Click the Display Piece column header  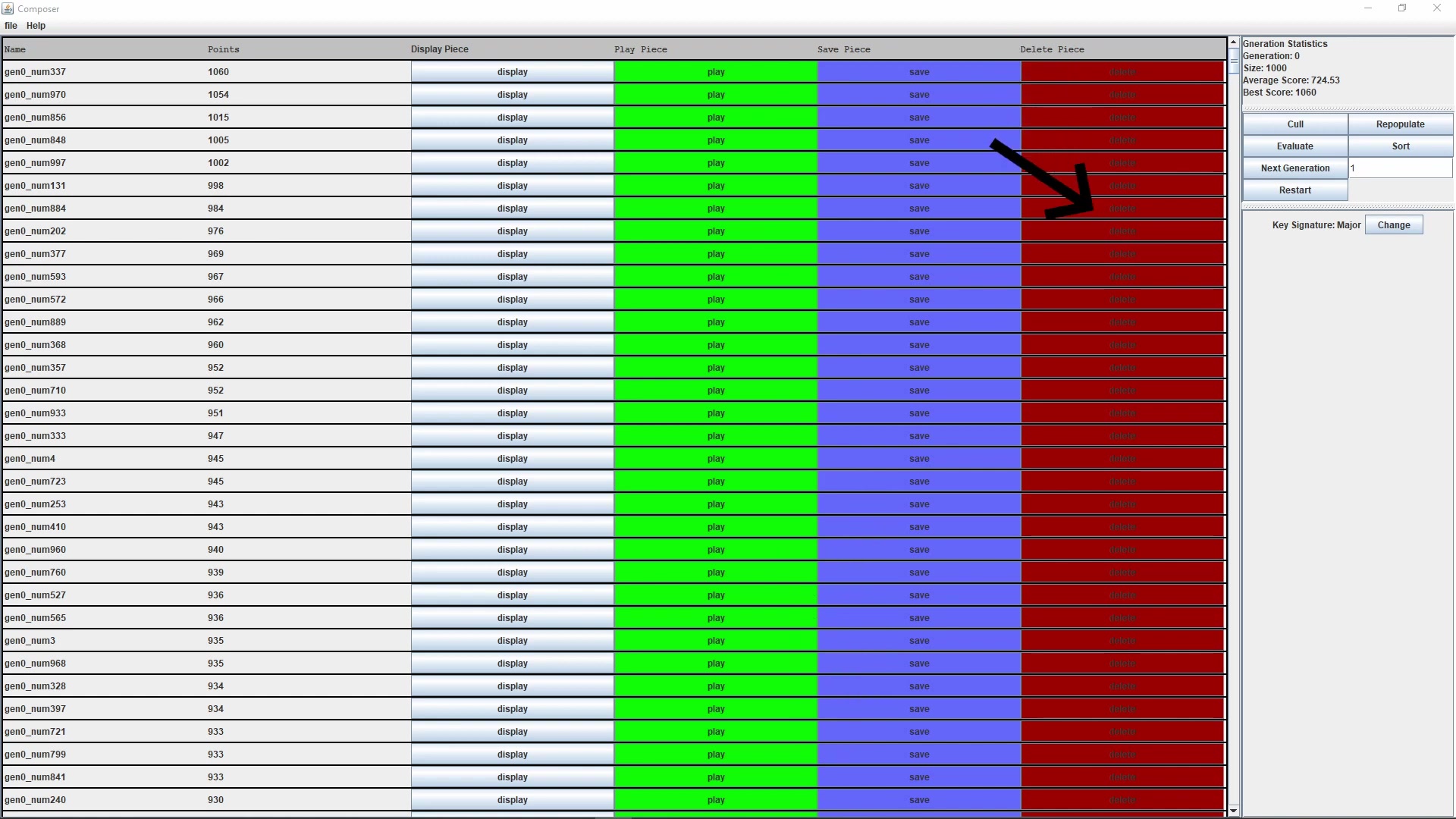point(511,49)
